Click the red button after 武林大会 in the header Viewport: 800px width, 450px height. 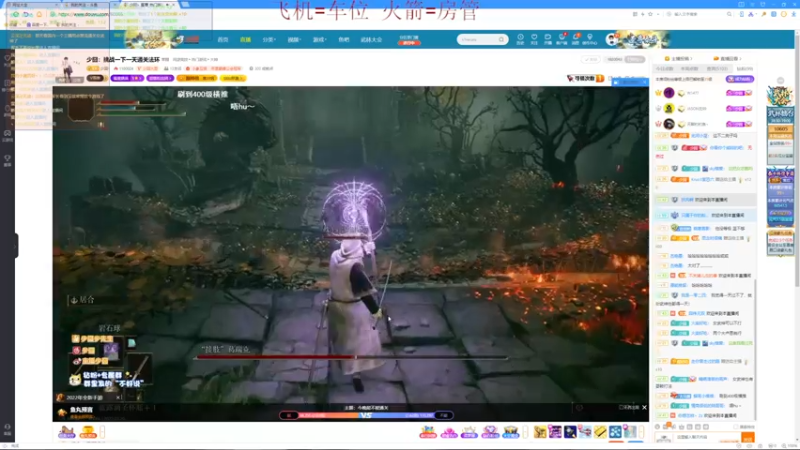pos(409,43)
